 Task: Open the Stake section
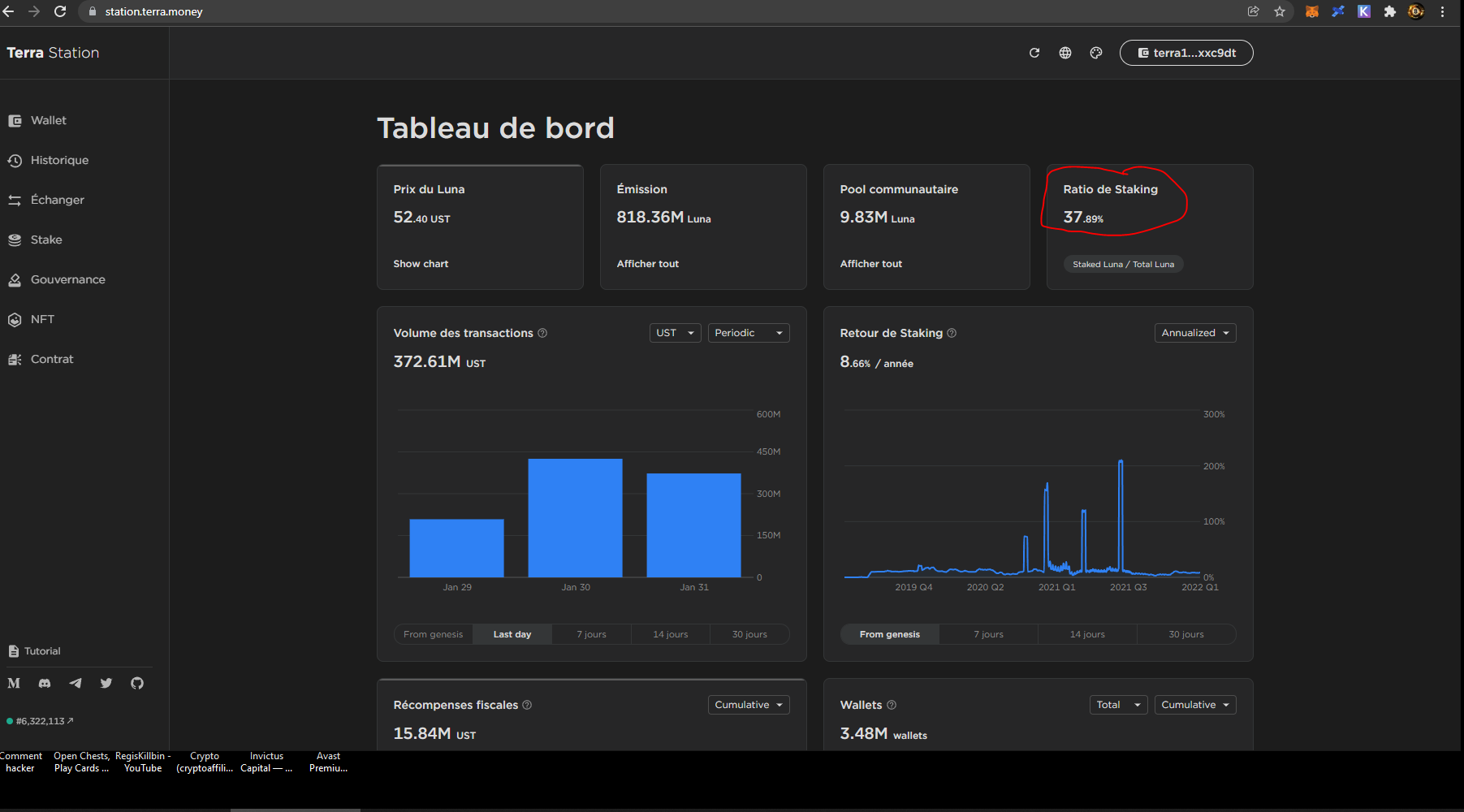click(35, 240)
